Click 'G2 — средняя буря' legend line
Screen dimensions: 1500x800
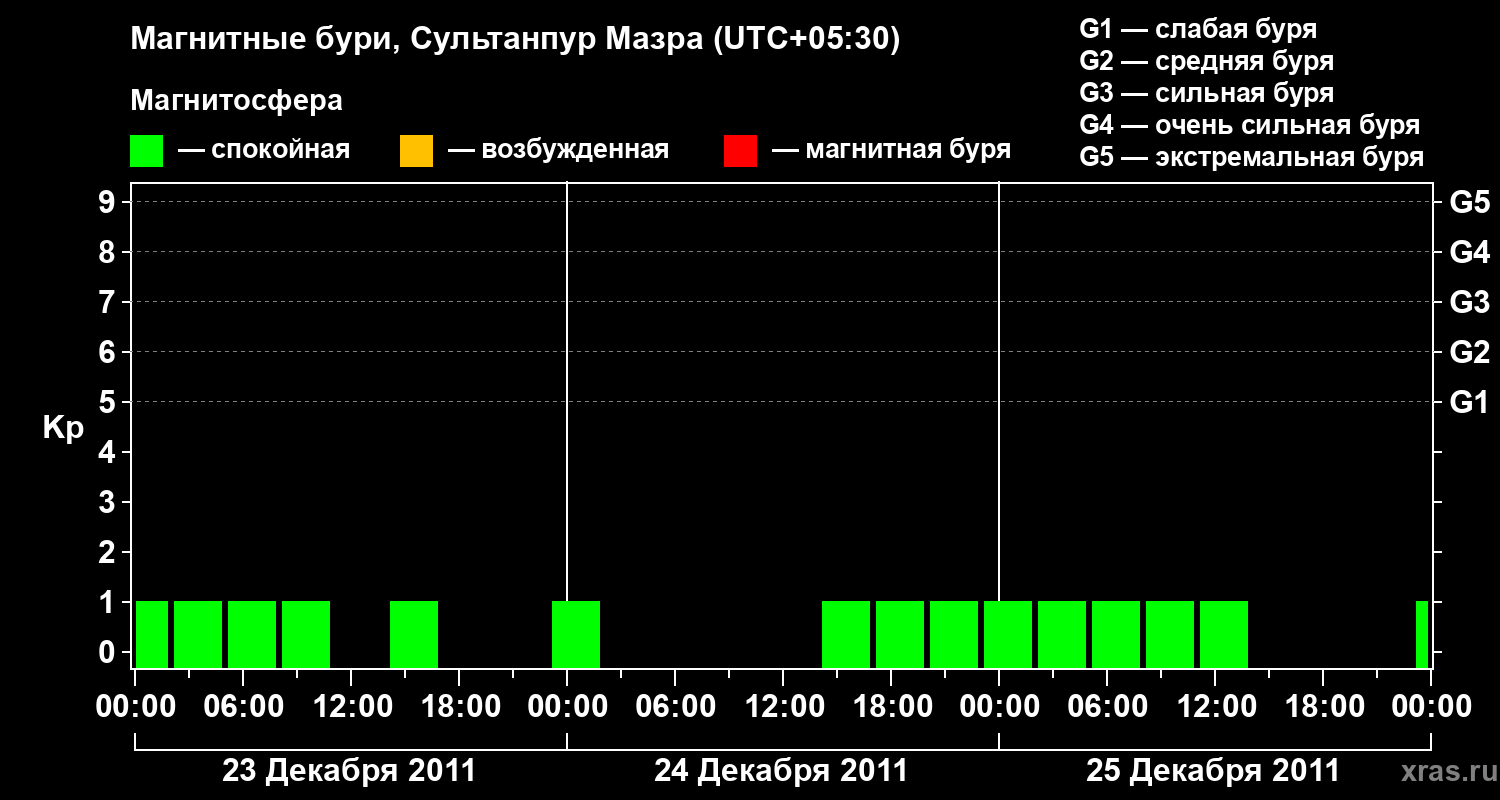coord(1206,61)
